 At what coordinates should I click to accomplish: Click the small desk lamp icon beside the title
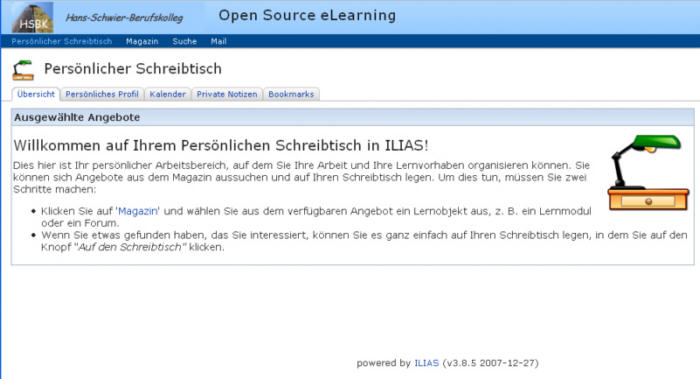[x=23, y=70]
